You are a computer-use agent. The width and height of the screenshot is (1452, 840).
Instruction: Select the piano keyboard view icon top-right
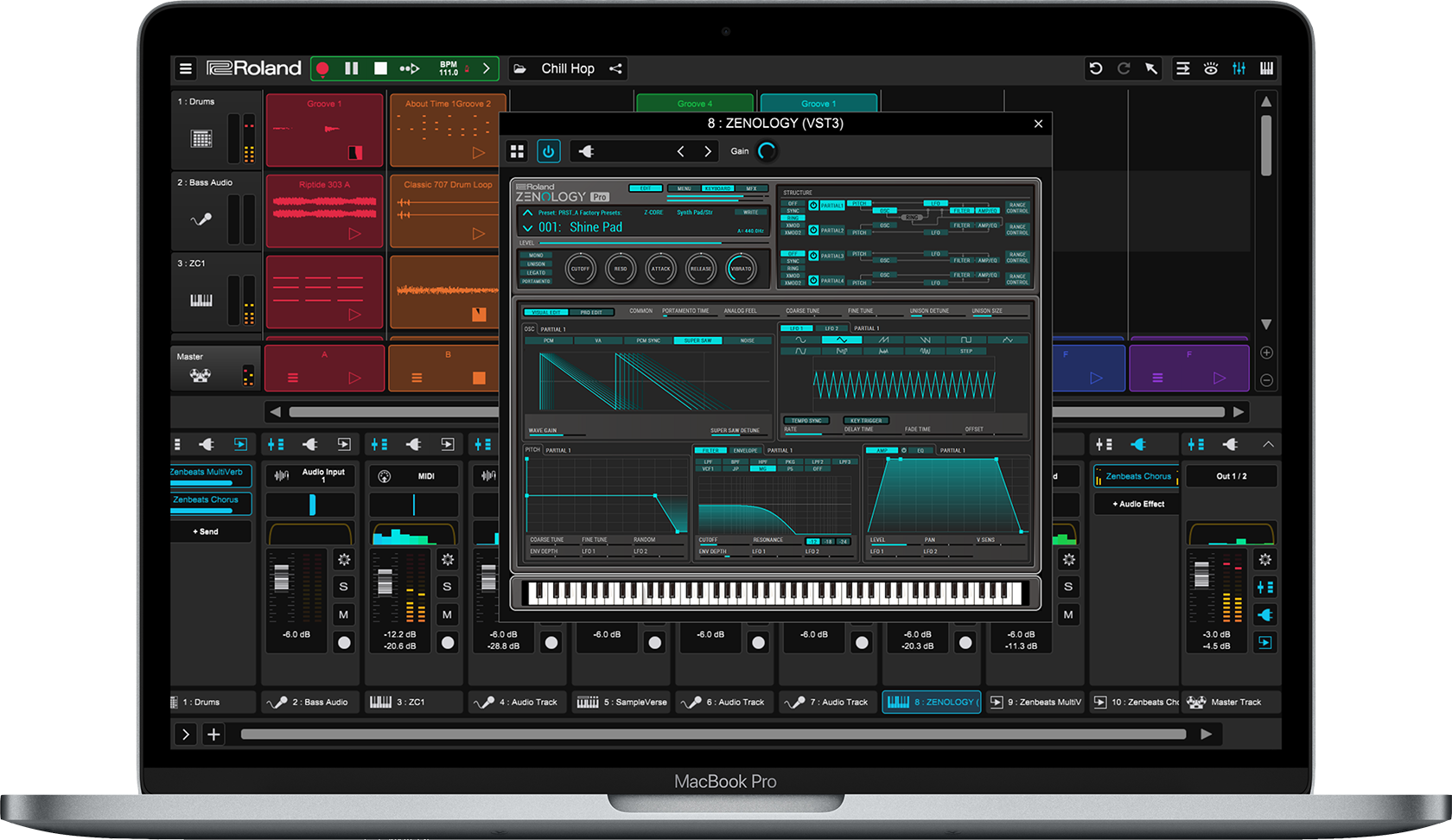[x=1265, y=68]
